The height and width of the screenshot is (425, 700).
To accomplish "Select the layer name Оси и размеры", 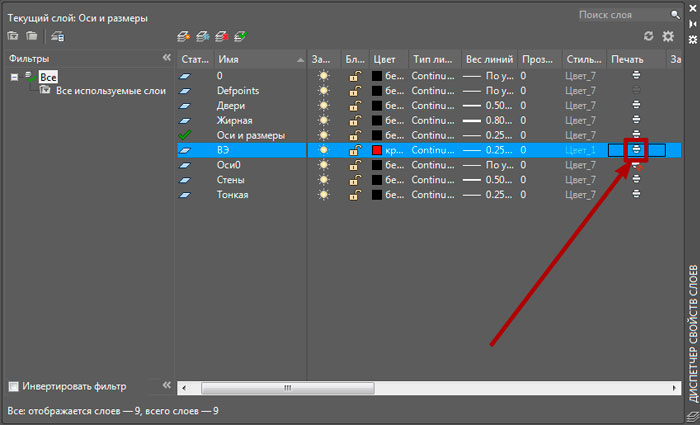I will [x=251, y=135].
